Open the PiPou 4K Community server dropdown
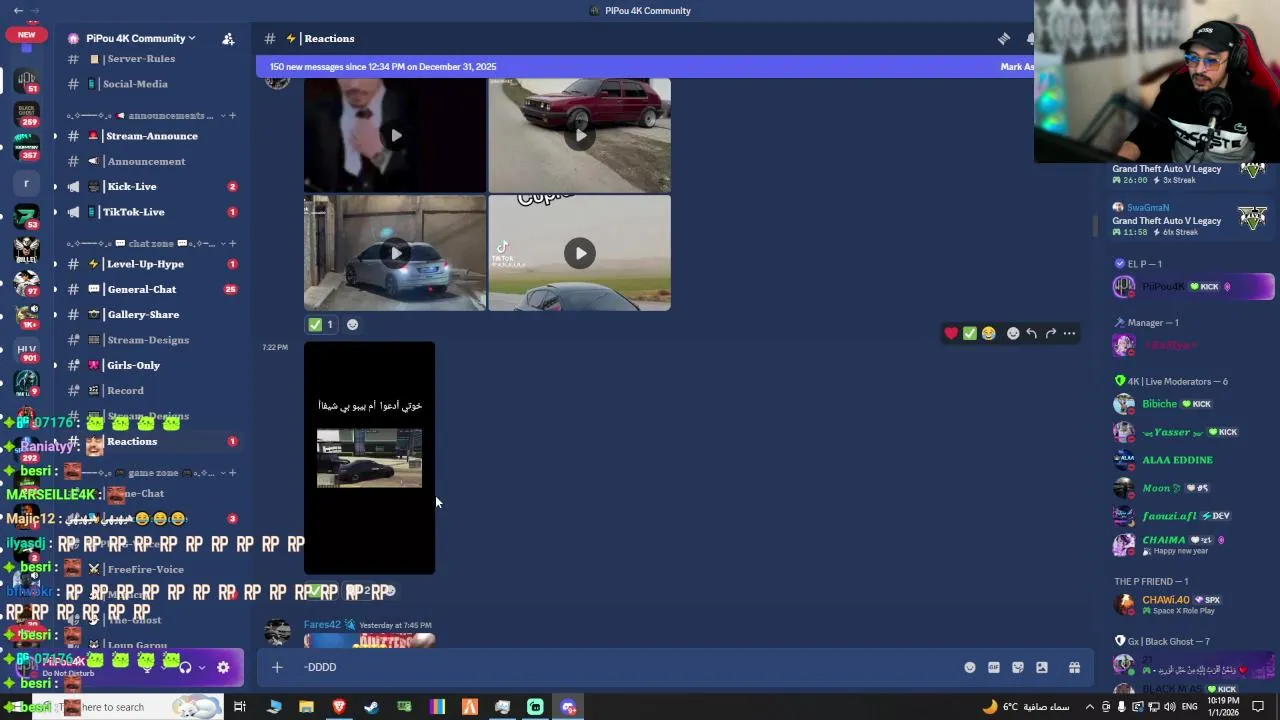 pyautogui.click(x=140, y=38)
